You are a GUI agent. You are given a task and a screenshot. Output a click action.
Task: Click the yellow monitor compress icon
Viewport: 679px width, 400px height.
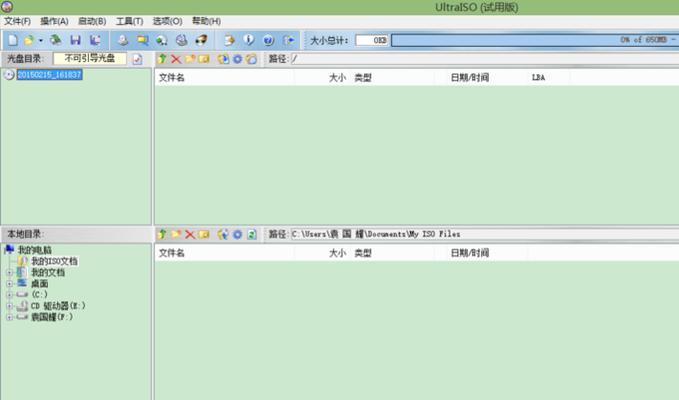click(x=142, y=40)
